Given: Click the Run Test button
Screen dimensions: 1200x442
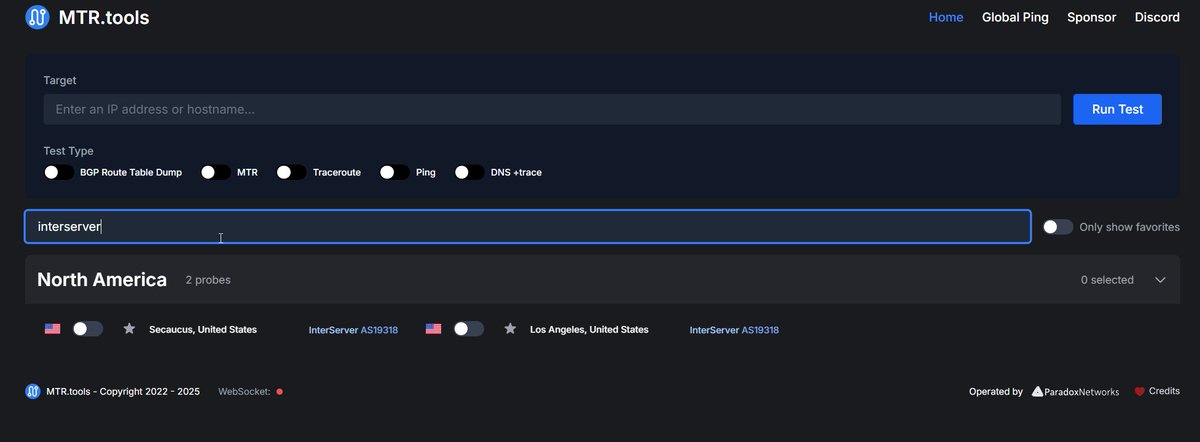Looking at the screenshot, I should (x=1117, y=109).
